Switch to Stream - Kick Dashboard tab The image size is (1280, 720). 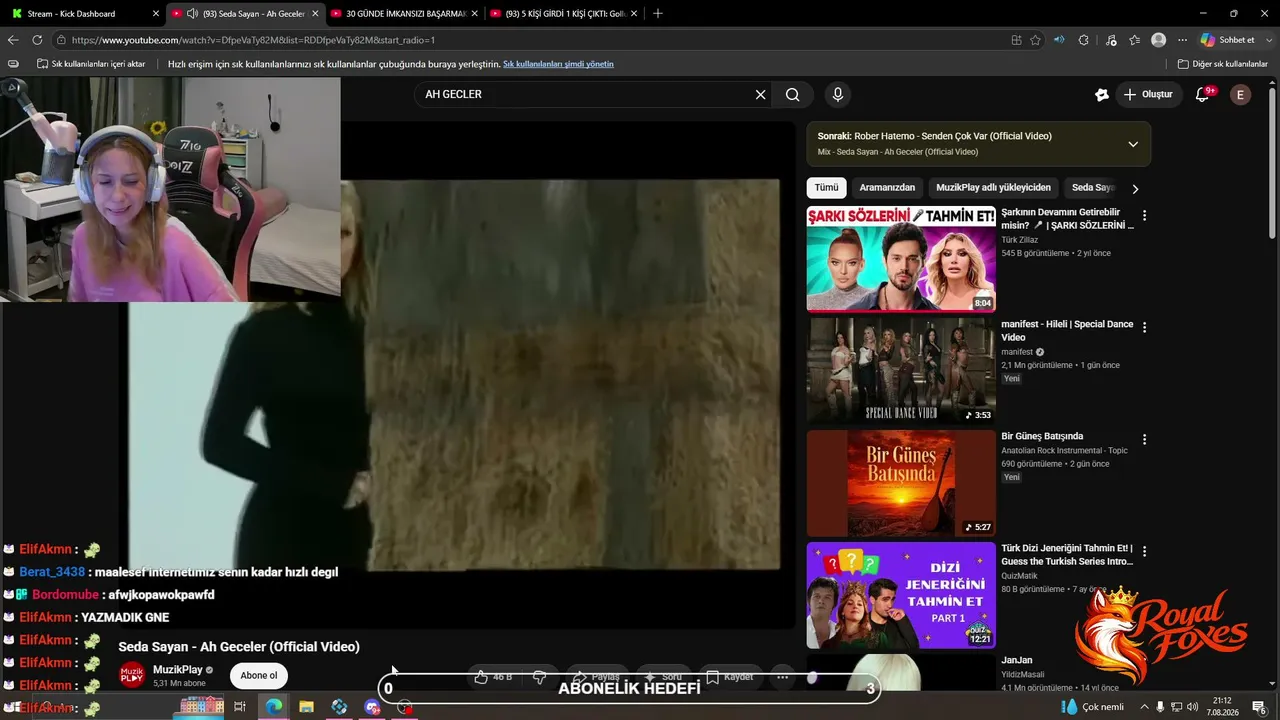click(85, 14)
